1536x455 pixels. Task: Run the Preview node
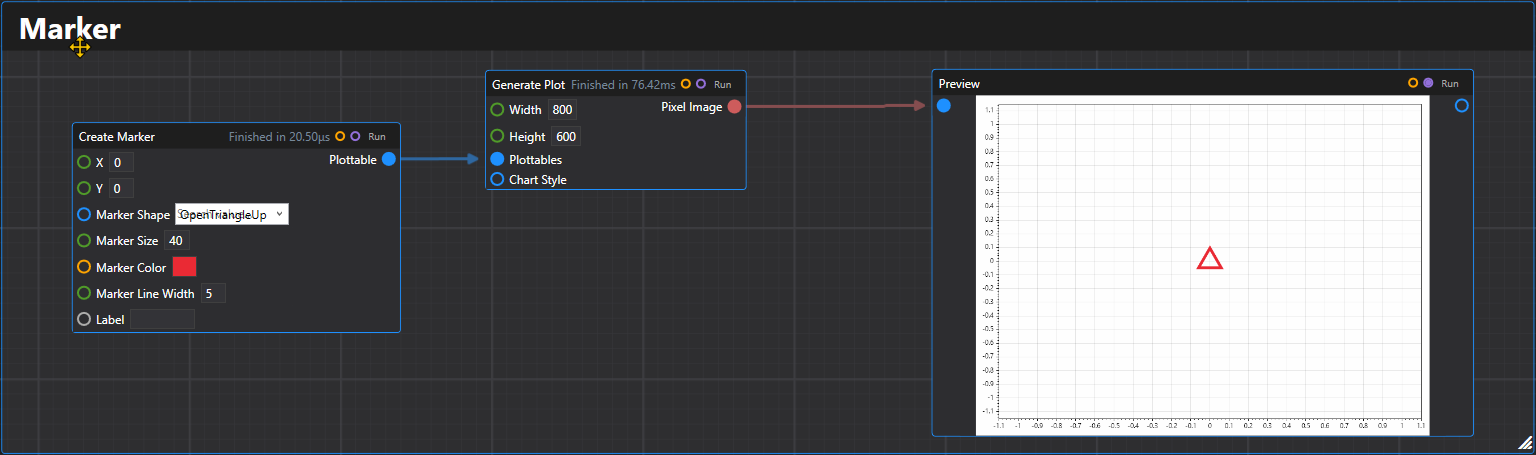1449,83
